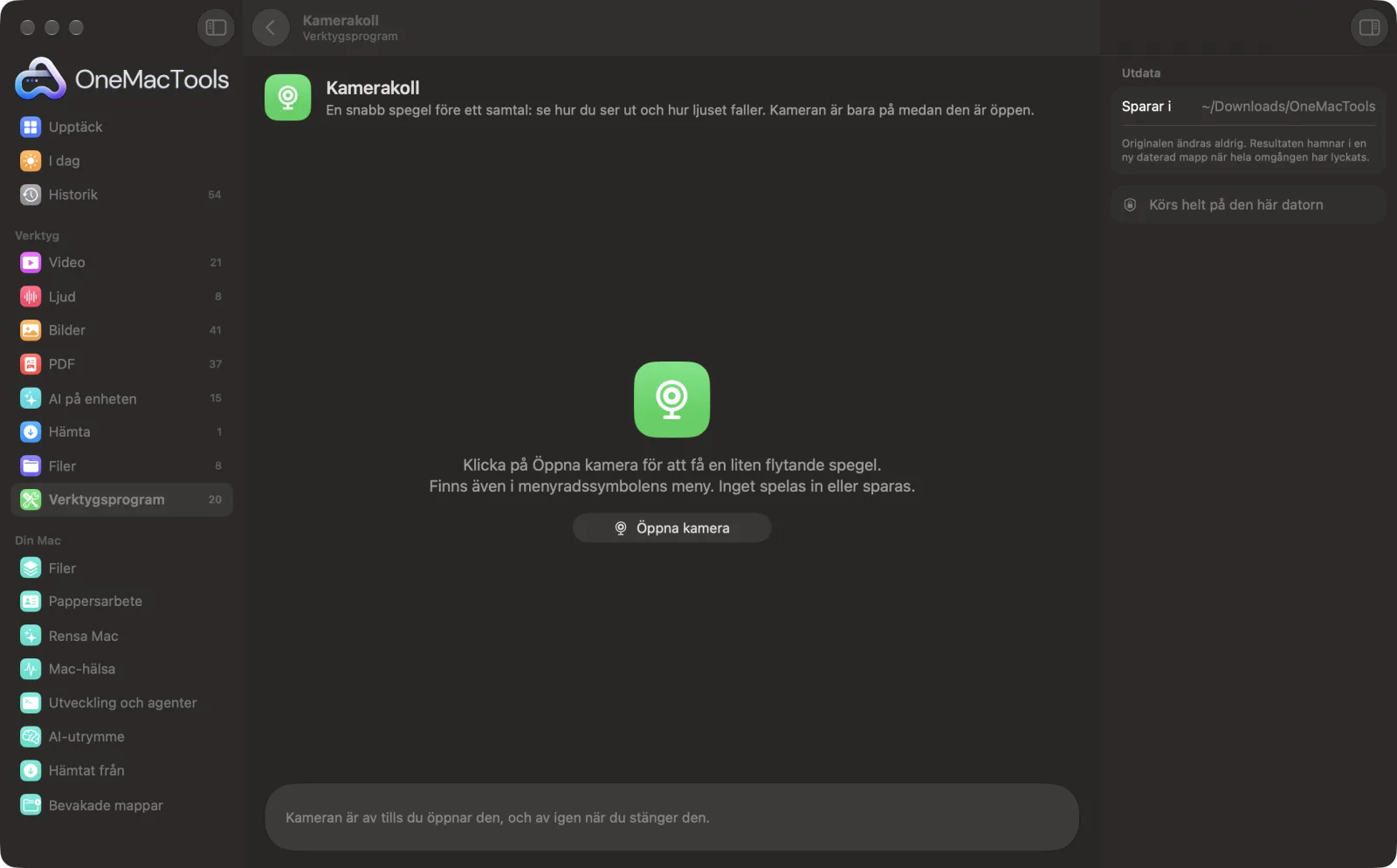Click the Bilder count 41
Image resolution: width=1397 pixels, height=868 pixels.
[216, 330]
